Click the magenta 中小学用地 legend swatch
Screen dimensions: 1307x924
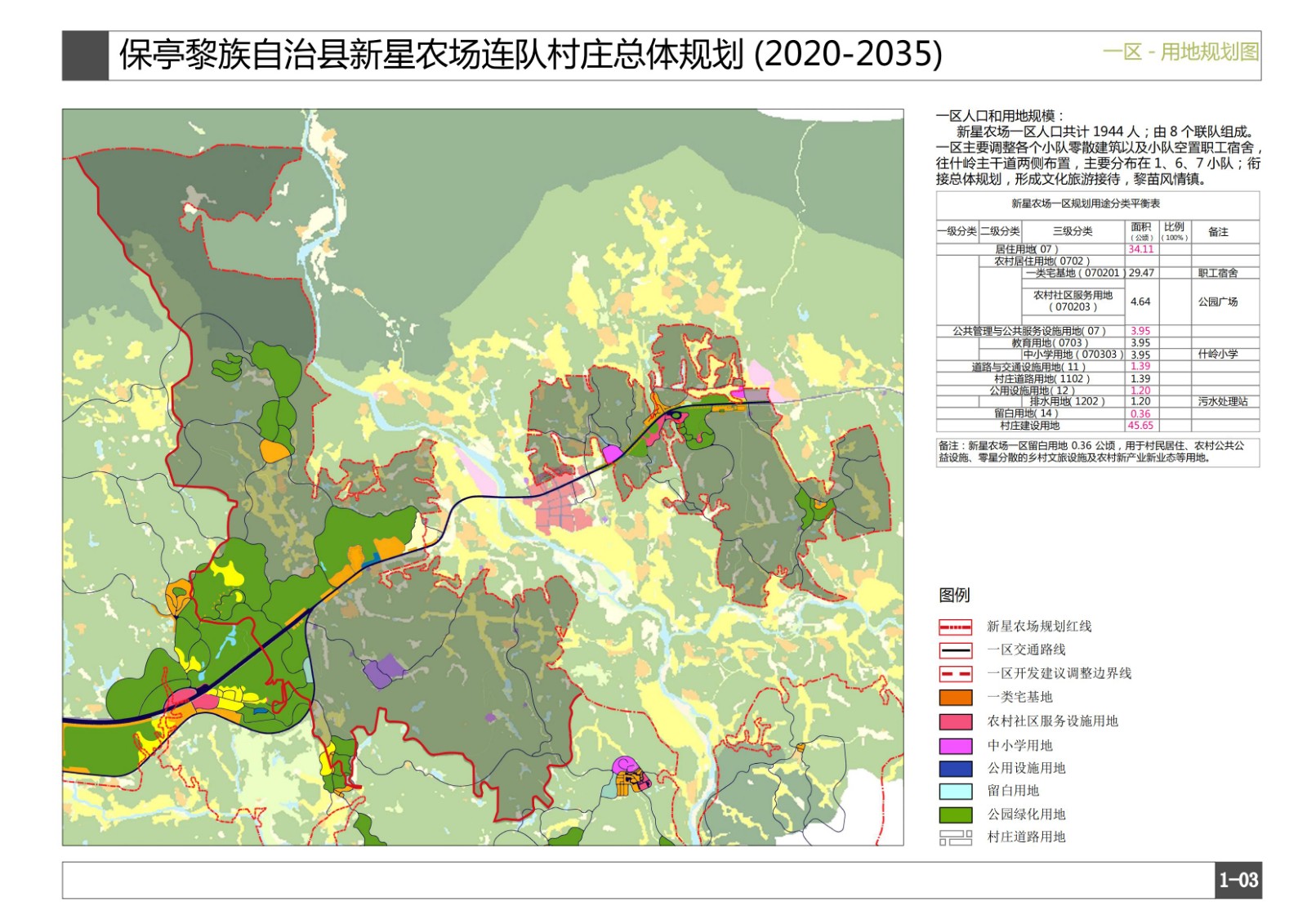click(955, 746)
